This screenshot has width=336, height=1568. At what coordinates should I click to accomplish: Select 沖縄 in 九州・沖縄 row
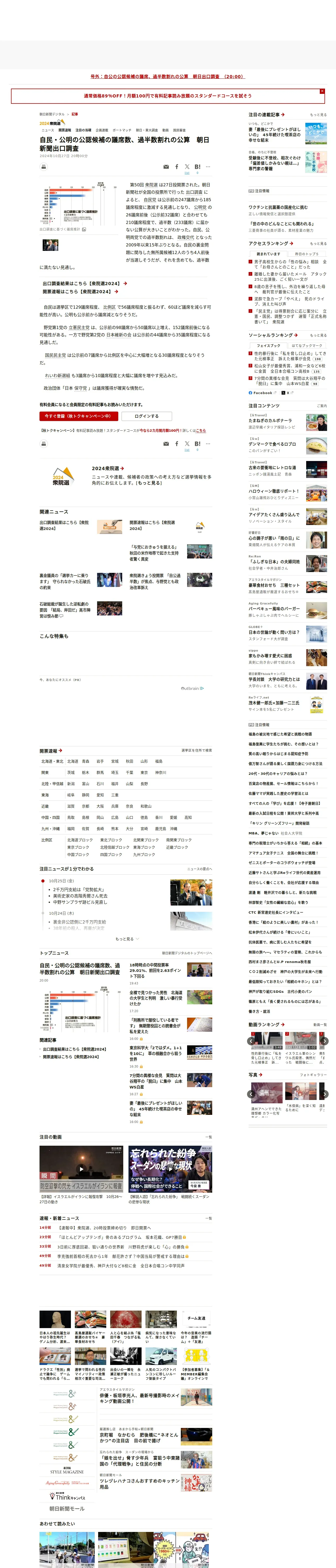click(x=174, y=828)
